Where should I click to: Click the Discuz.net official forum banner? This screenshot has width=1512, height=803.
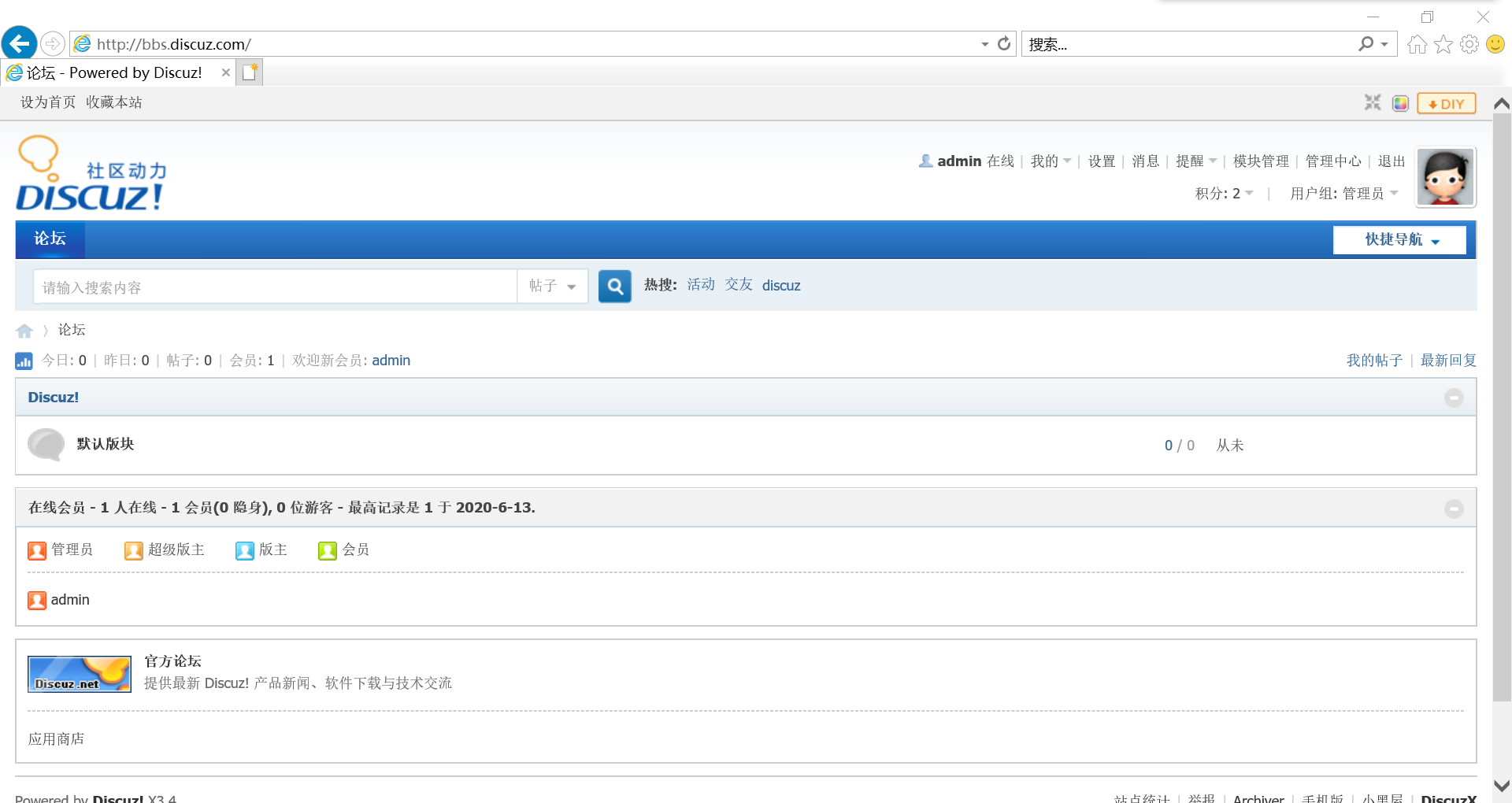(80, 674)
